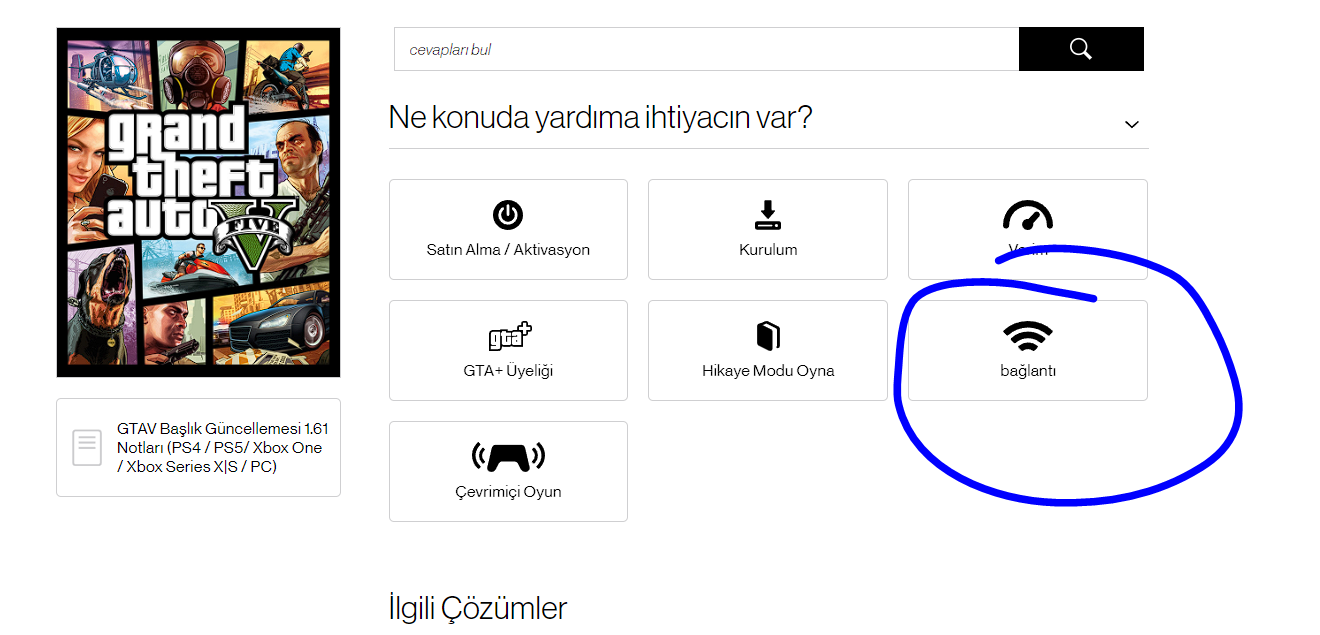The height and width of the screenshot is (635, 1320).
Task: Select the 'Hikaye Modu Oyna' text label
Action: 768,371
